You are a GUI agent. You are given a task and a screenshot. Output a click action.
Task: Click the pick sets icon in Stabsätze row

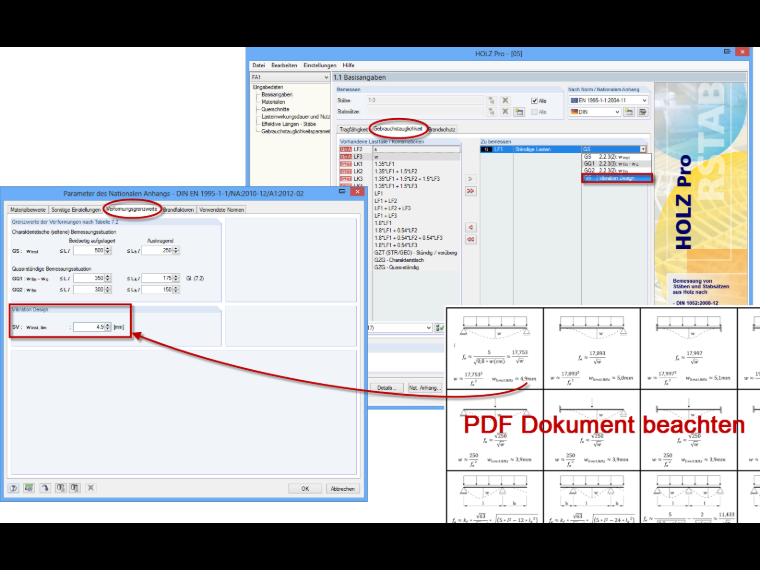pyautogui.click(x=491, y=112)
